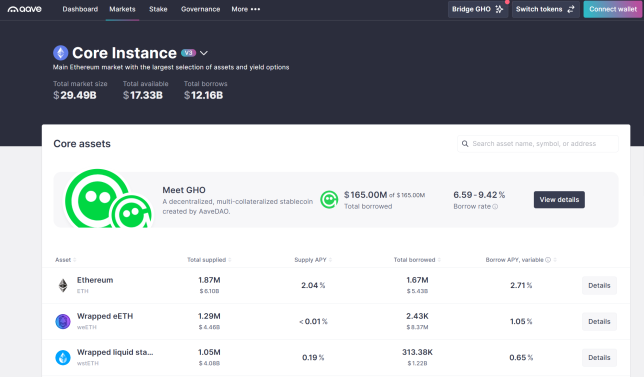Open View details for GHO
The image size is (644, 377).
(559, 200)
